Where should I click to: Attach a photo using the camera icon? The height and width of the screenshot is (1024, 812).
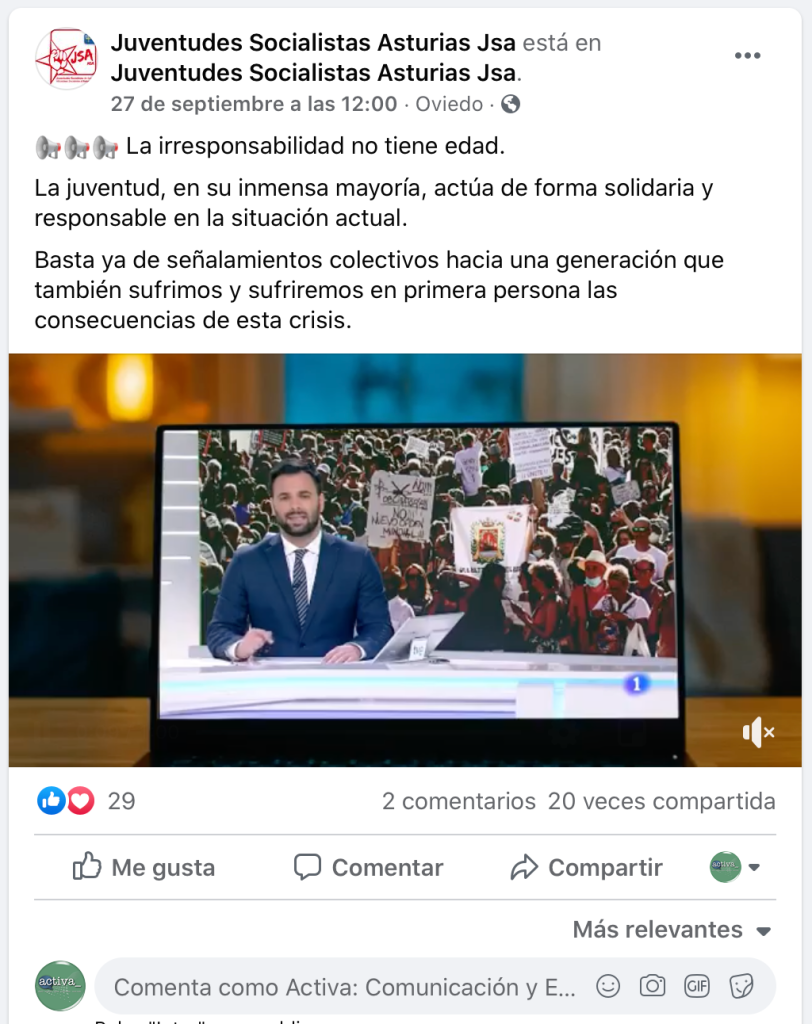pos(652,986)
